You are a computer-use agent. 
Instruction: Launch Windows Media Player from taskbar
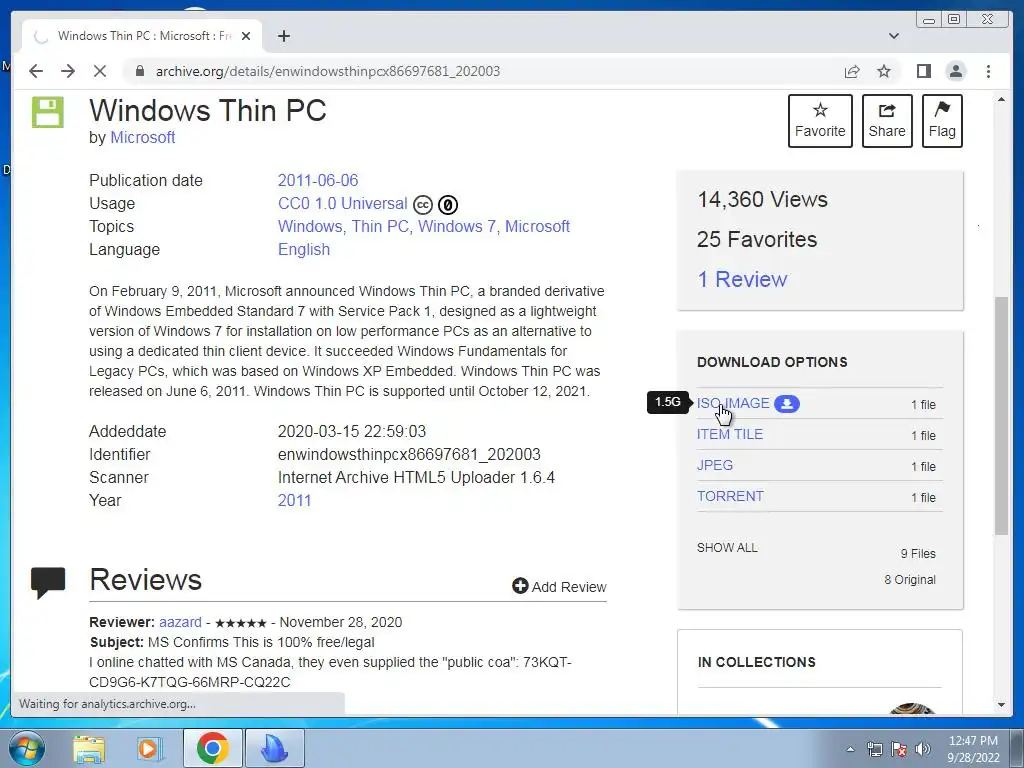click(150, 748)
